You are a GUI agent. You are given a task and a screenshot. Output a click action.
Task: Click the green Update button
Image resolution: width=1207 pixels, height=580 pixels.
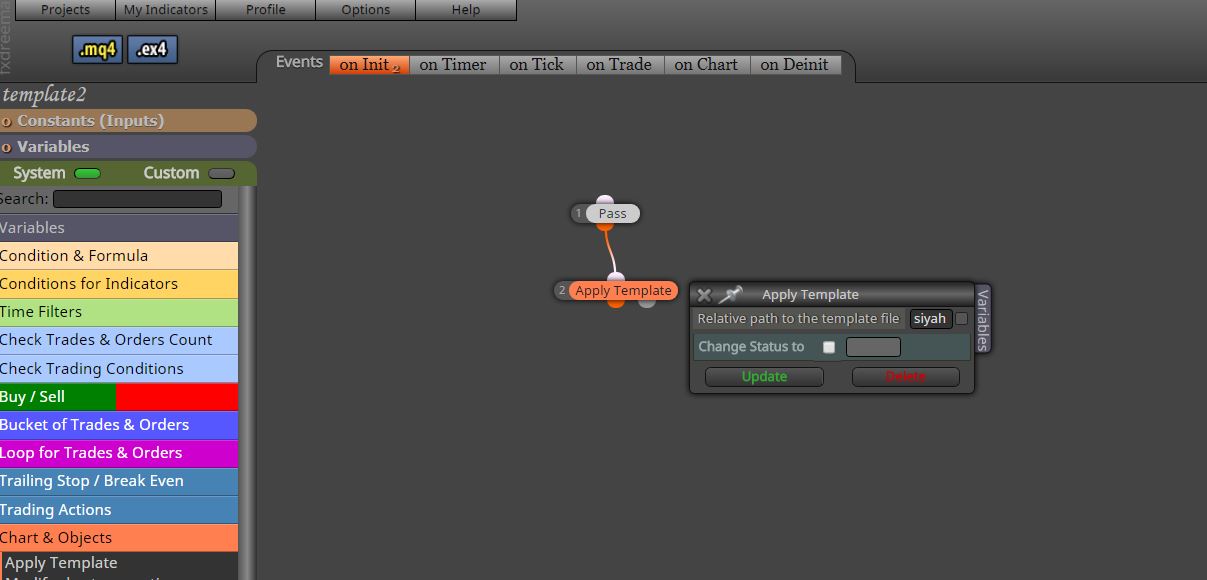764,377
